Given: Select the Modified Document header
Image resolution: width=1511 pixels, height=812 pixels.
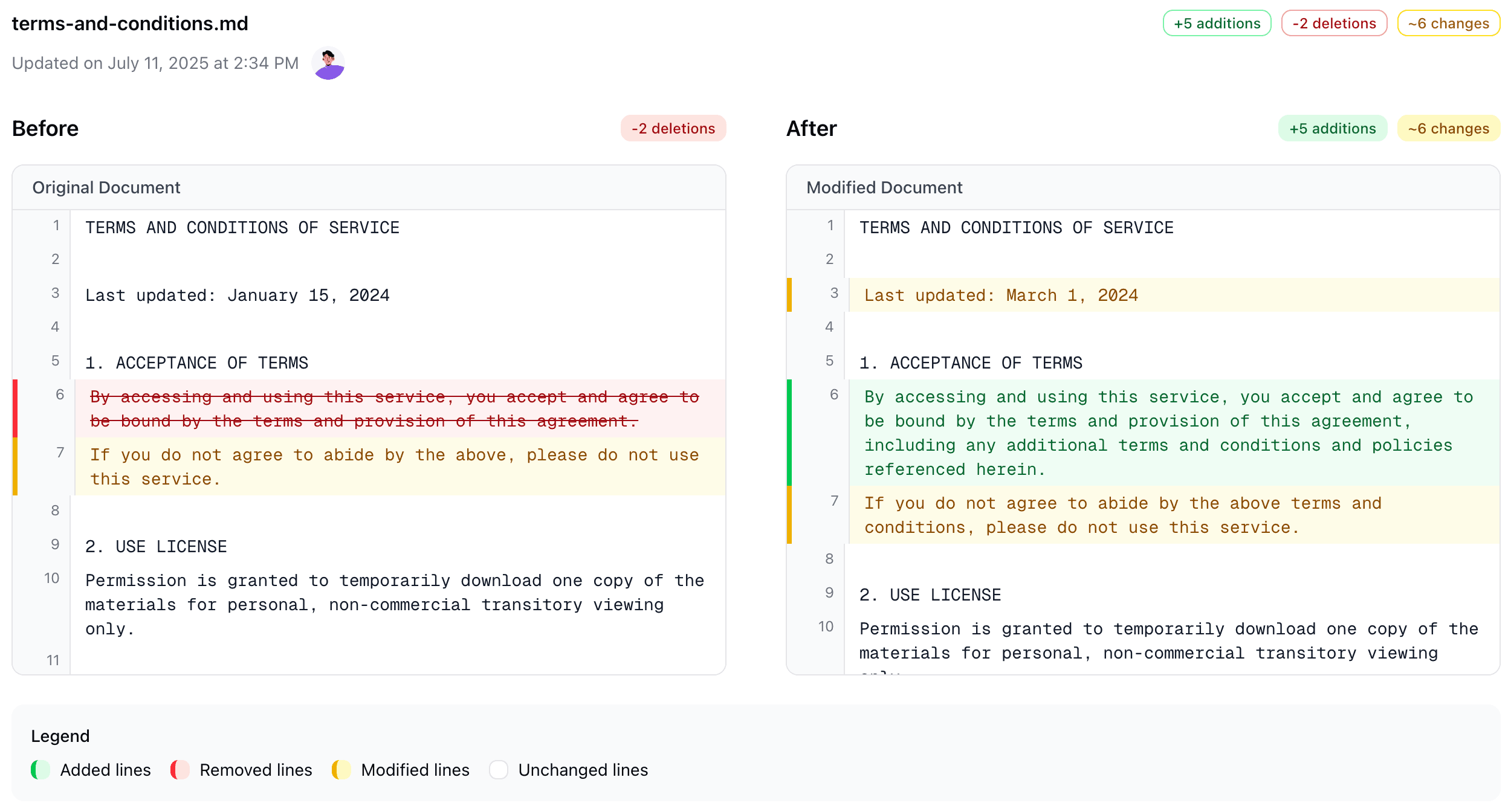Looking at the screenshot, I should coord(884,188).
